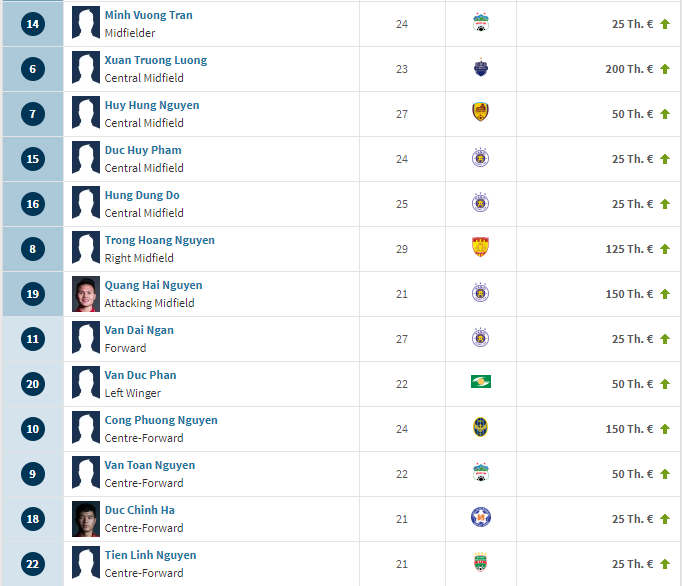Click the value-up arrow beside 200 Th. €
The height and width of the screenshot is (586, 682).
click(665, 69)
